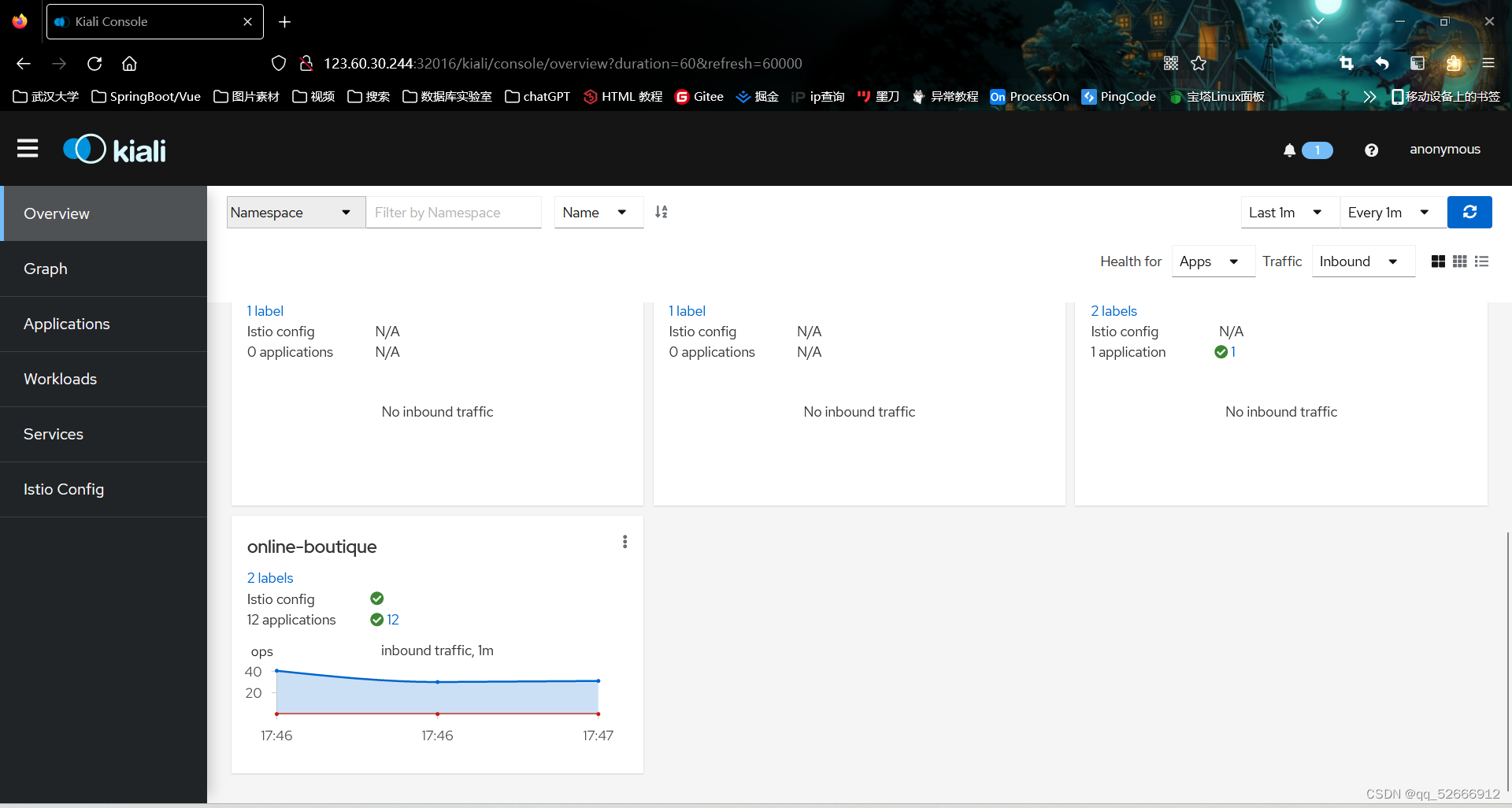Bookmark this page with the star icon
1512x808 pixels.
point(1199,64)
